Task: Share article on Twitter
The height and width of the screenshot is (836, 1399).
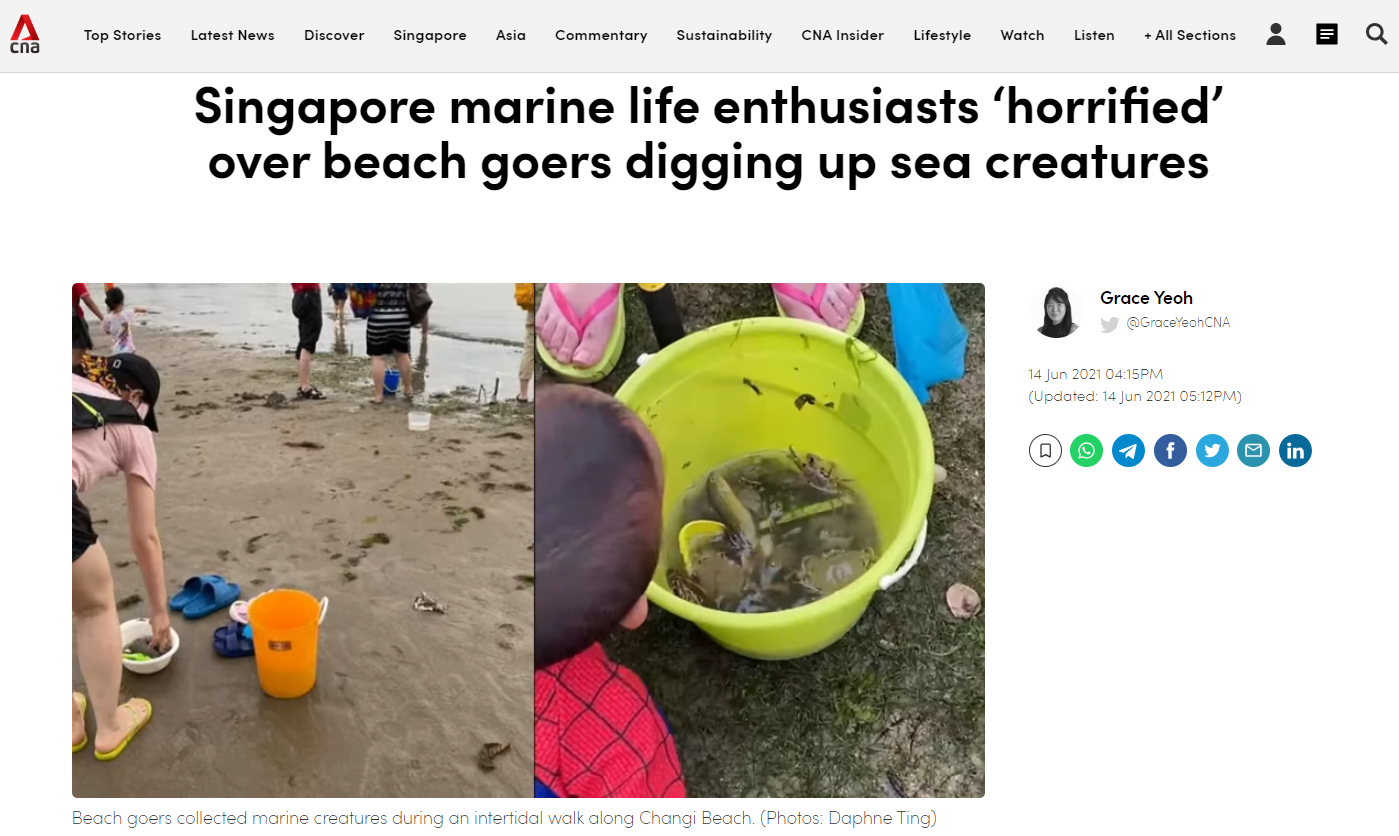Action: (1213, 451)
